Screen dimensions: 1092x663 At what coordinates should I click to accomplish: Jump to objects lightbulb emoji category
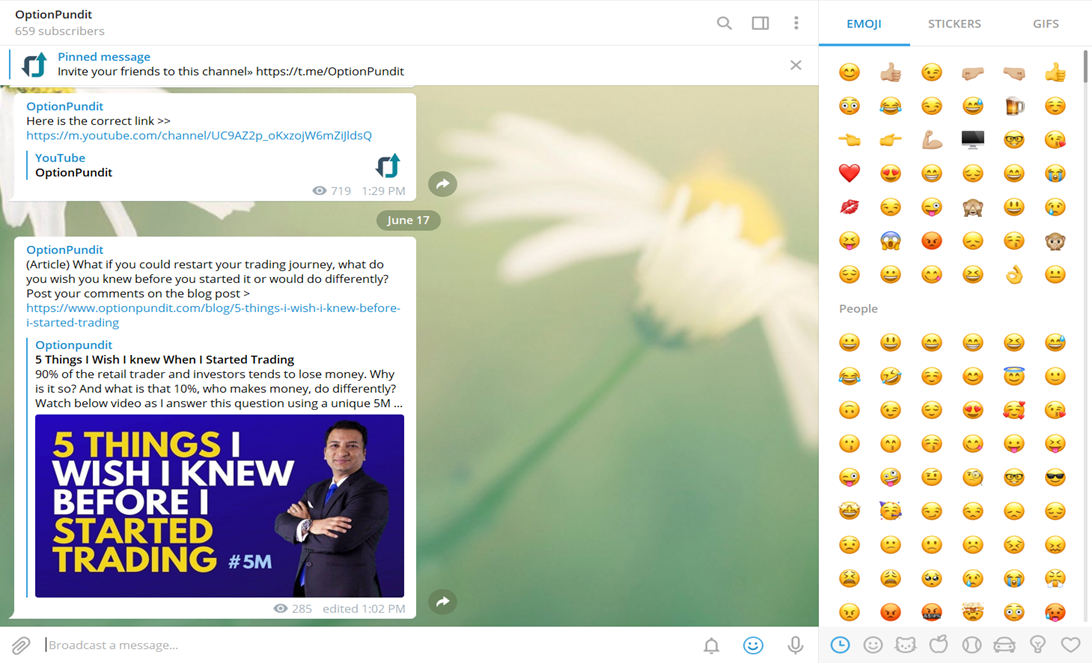pos(1038,645)
